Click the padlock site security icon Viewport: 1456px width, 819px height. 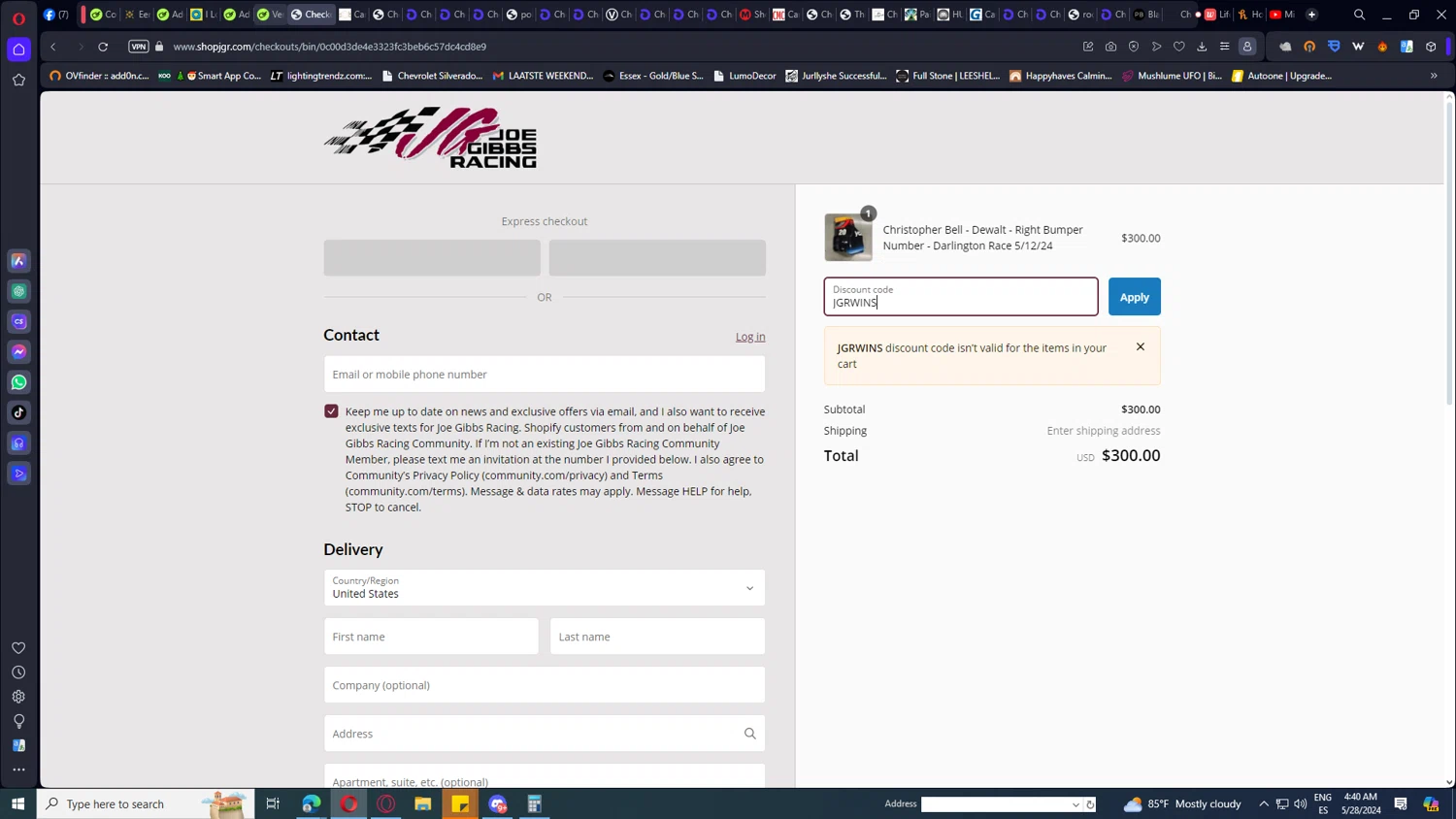tap(159, 47)
